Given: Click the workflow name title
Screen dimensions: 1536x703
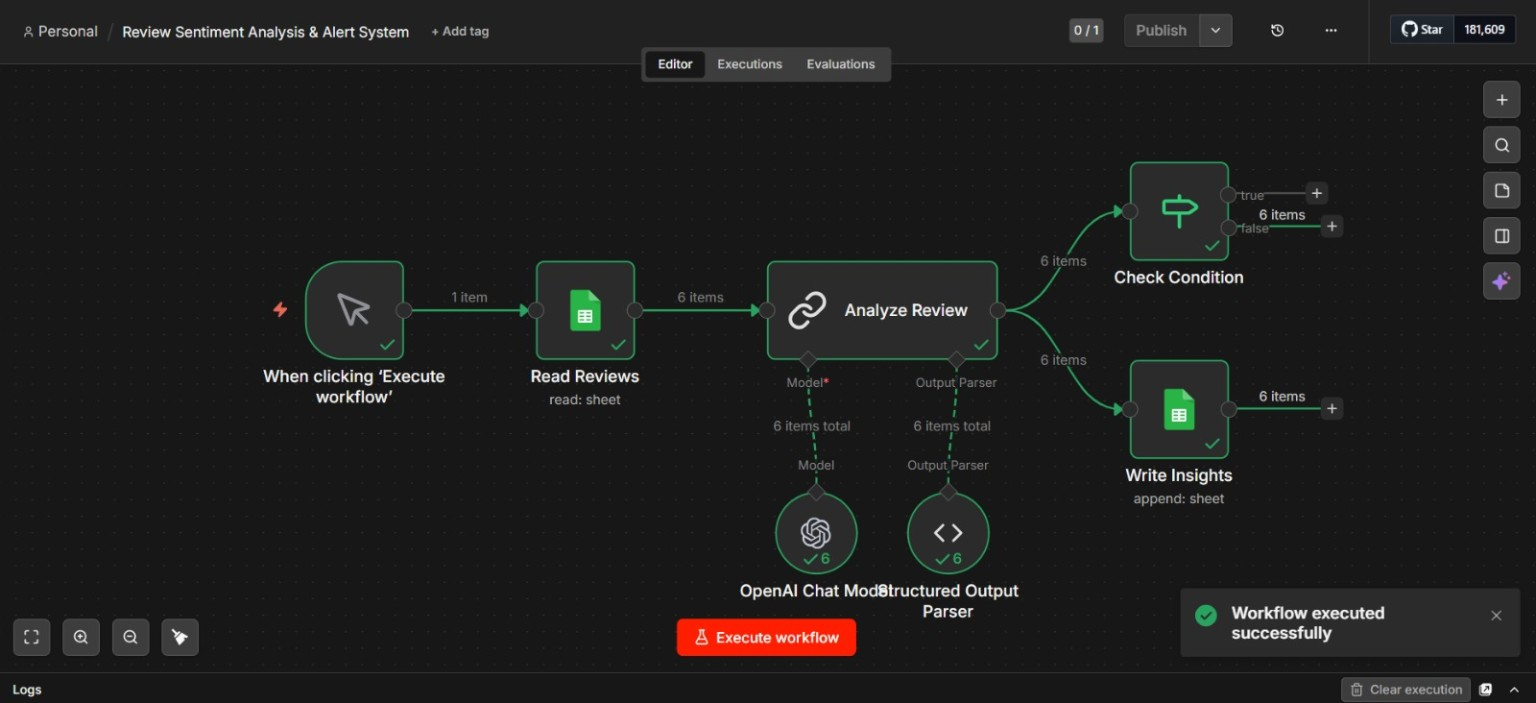Looking at the screenshot, I should pos(266,32).
